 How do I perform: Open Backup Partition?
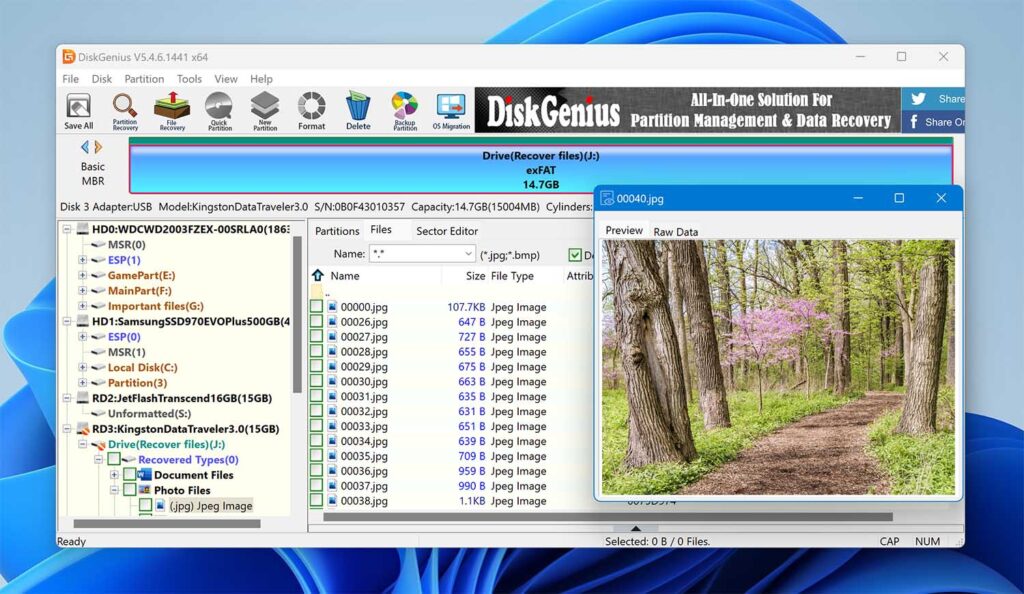coord(404,108)
